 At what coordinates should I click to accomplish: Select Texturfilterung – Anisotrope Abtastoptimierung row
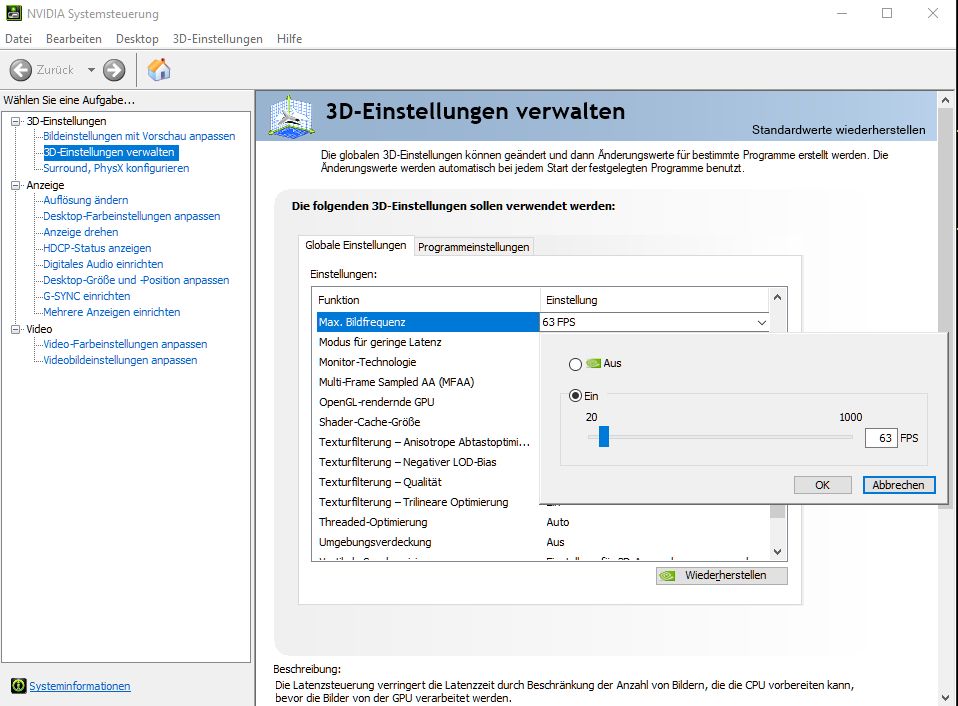428,442
